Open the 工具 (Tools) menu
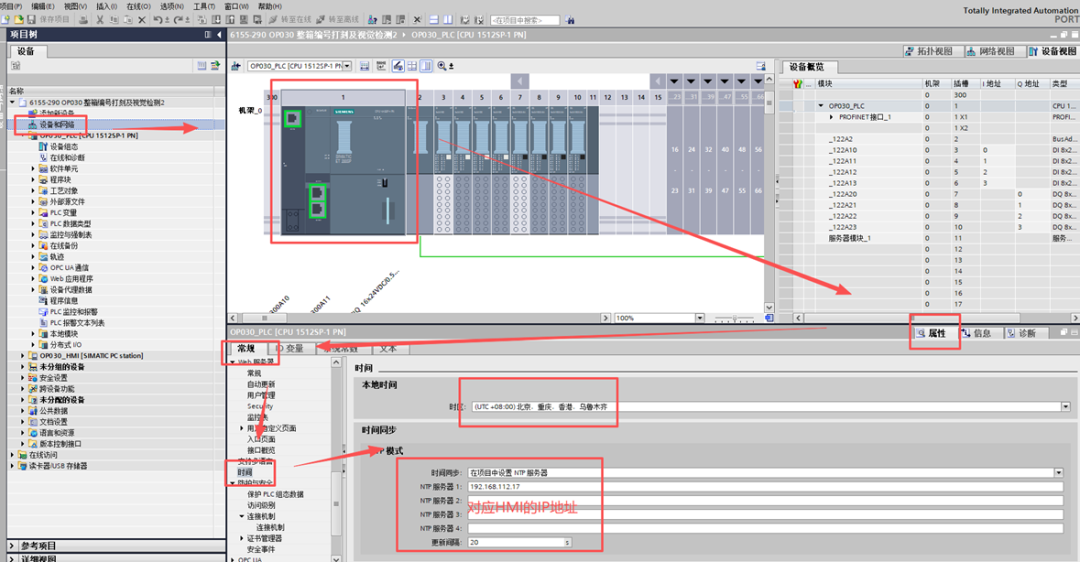The width and height of the screenshot is (1080, 562). (x=204, y=6)
